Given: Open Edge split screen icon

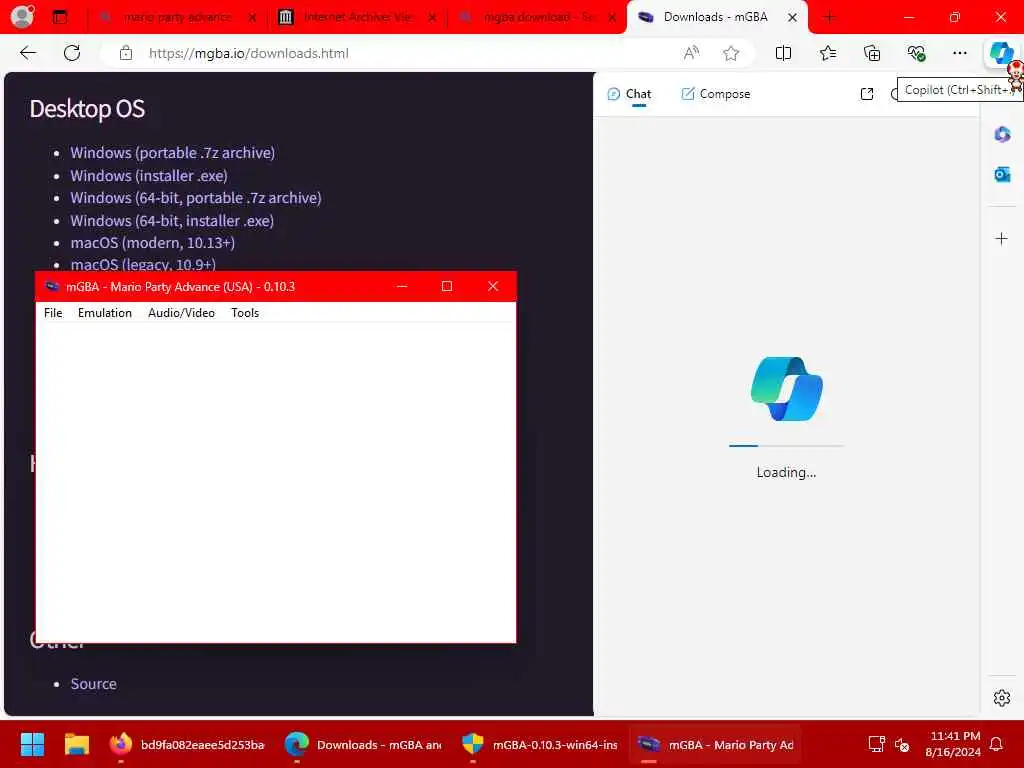Looking at the screenshot, I should pos(783,53).
